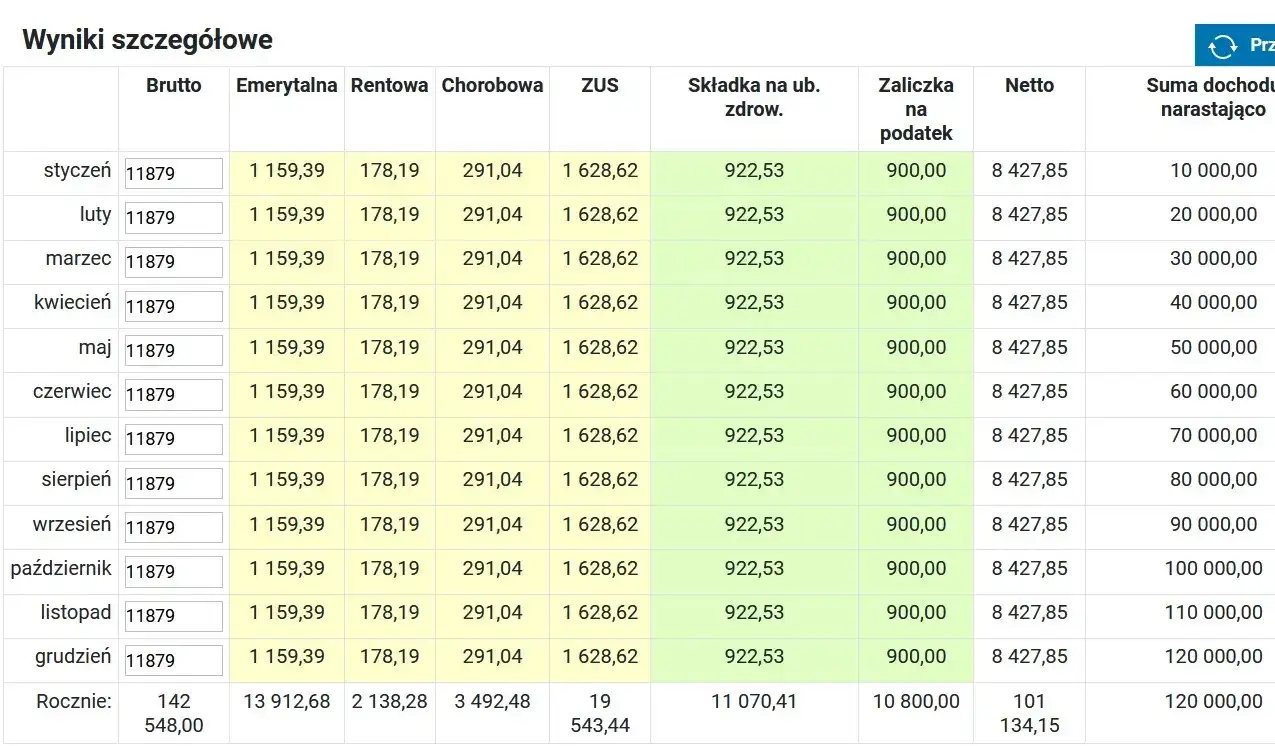Focus the kwiecień Brutto input
Image resolution: width=1275 pixels, height=746 pixels.
tap(172, 306)
